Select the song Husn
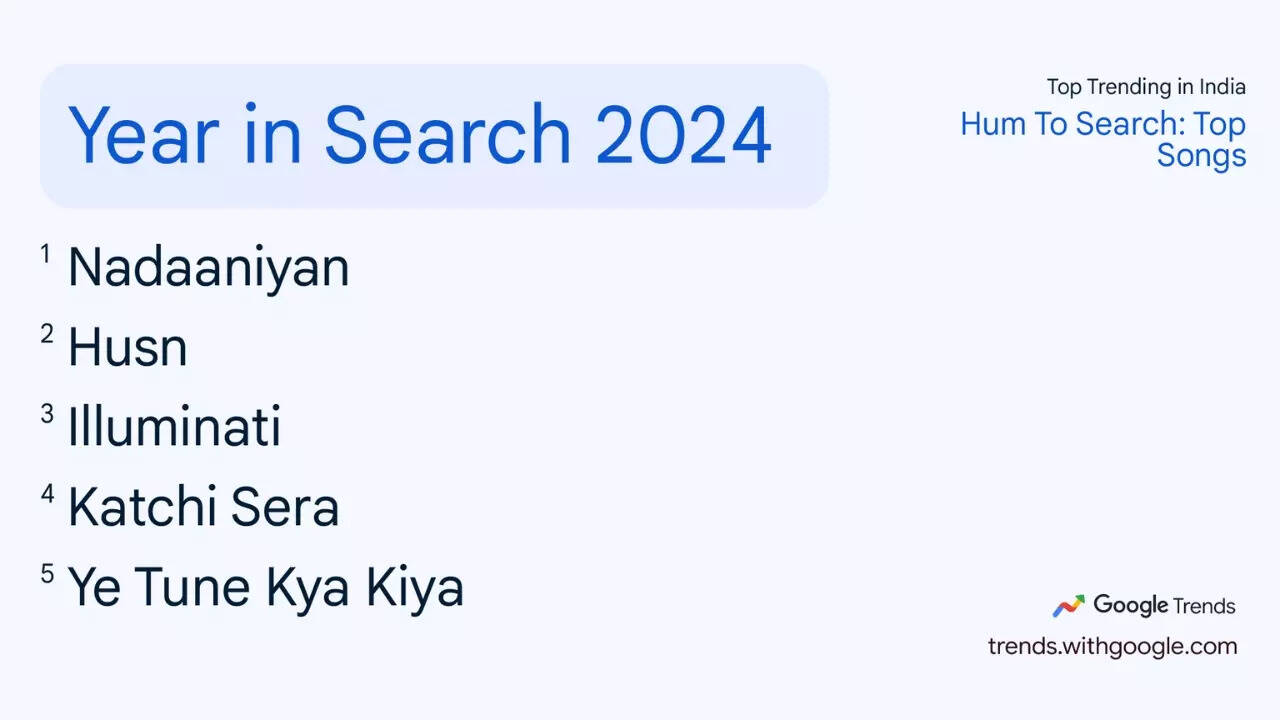This screenshot has width=1280, height=720. click(x=127, y=348)
